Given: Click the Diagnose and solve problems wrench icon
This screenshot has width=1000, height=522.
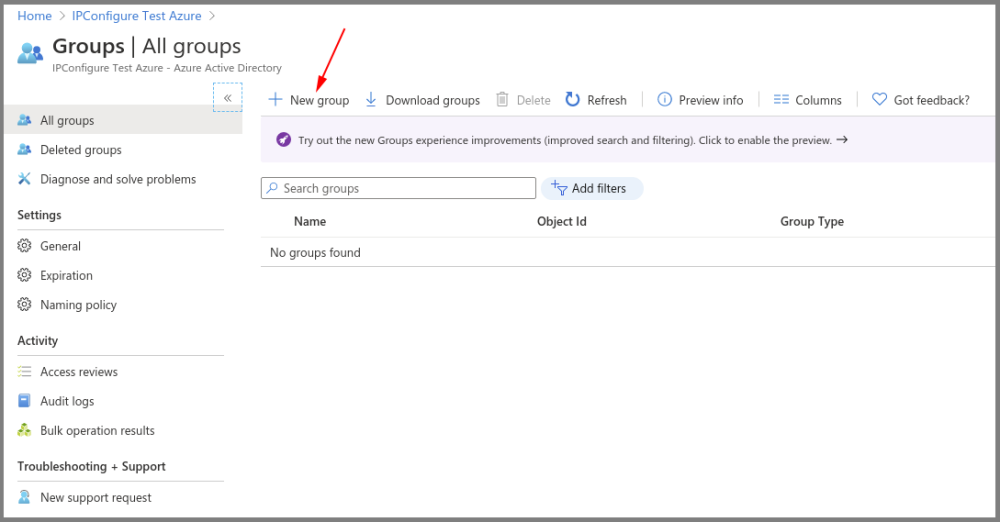Looking at the screenshot, I should [25, 179].
